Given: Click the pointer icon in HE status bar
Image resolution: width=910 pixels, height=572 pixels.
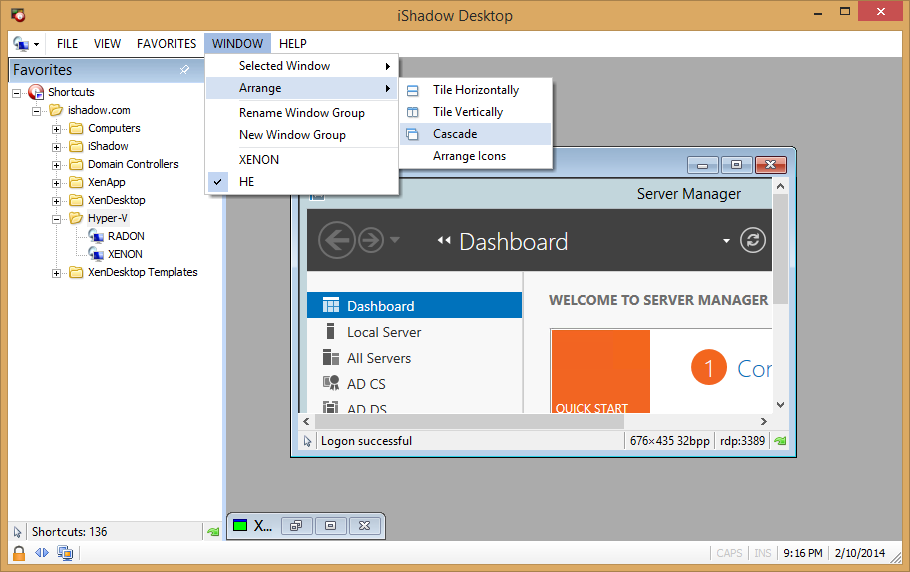Looking at the screenshot, I should click(x=308, y=441).
